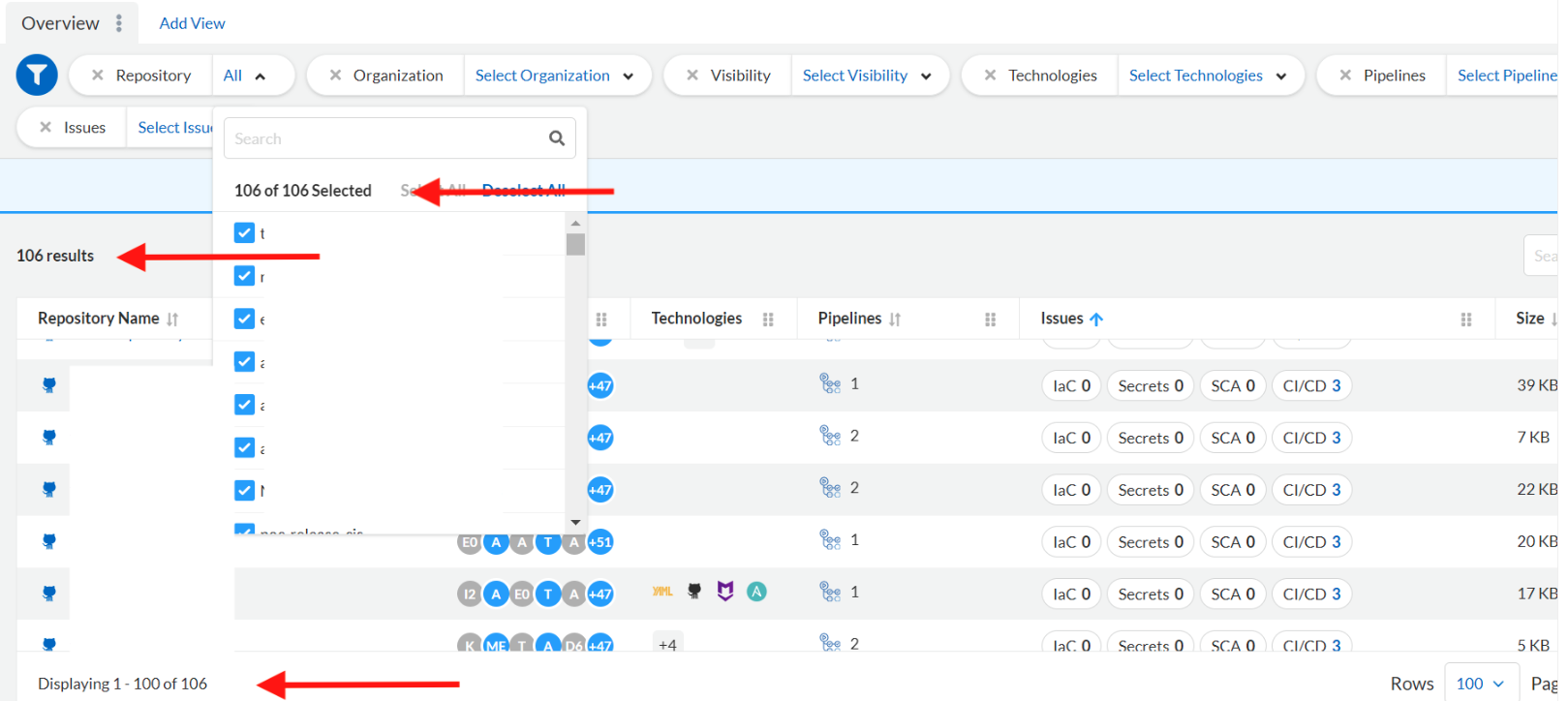1568x701 pixels.
Task: Open the Rows per page dropdown
Action: coord(1481,684)
